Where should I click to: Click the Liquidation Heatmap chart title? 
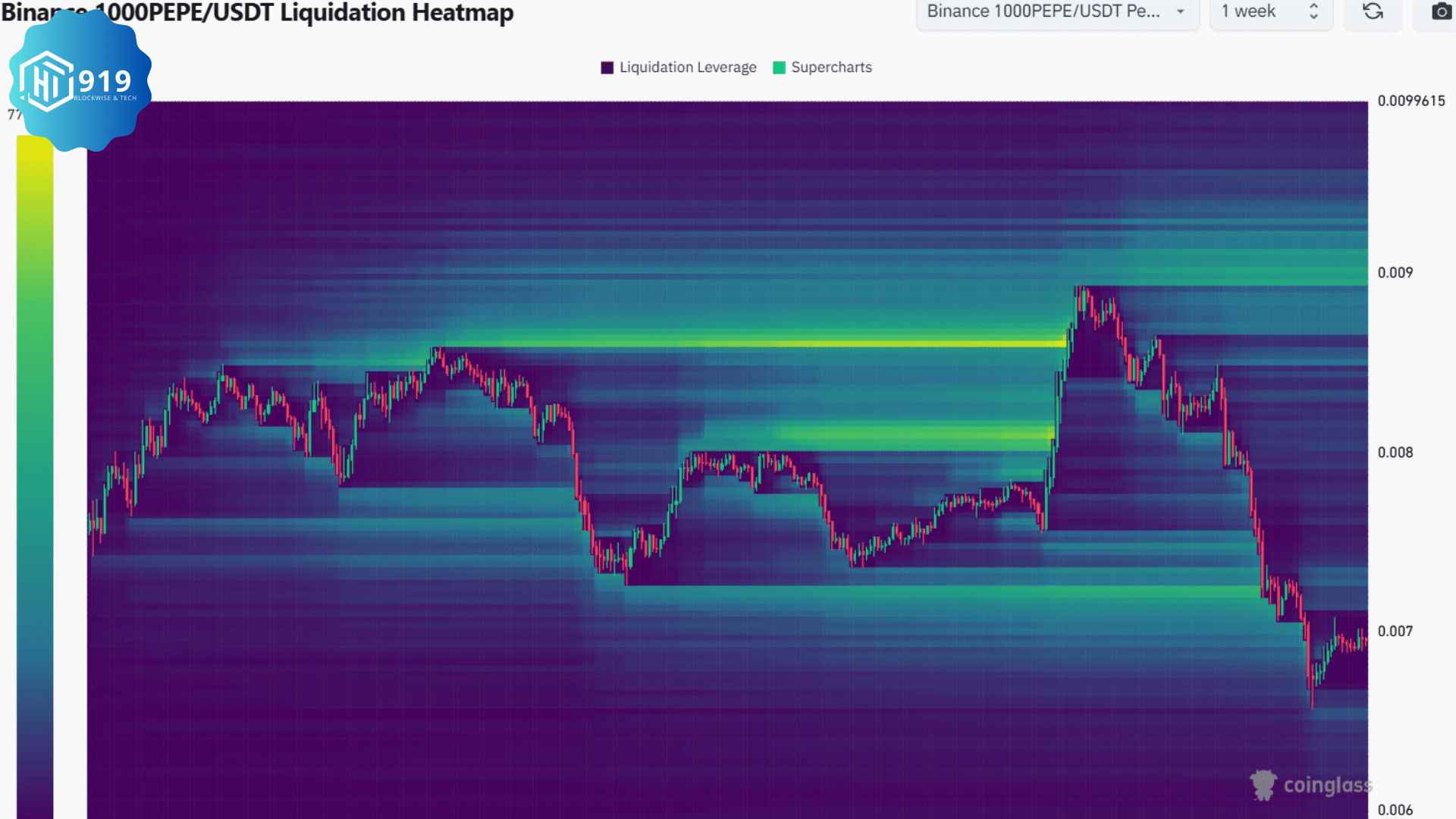click(257, 13)
